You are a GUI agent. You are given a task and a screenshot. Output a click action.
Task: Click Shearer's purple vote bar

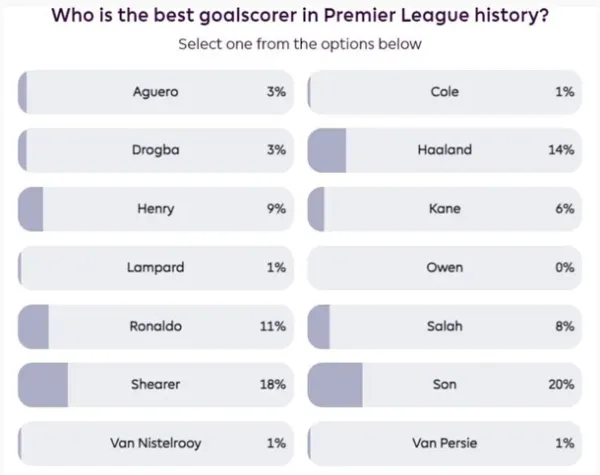pos(43,384)
